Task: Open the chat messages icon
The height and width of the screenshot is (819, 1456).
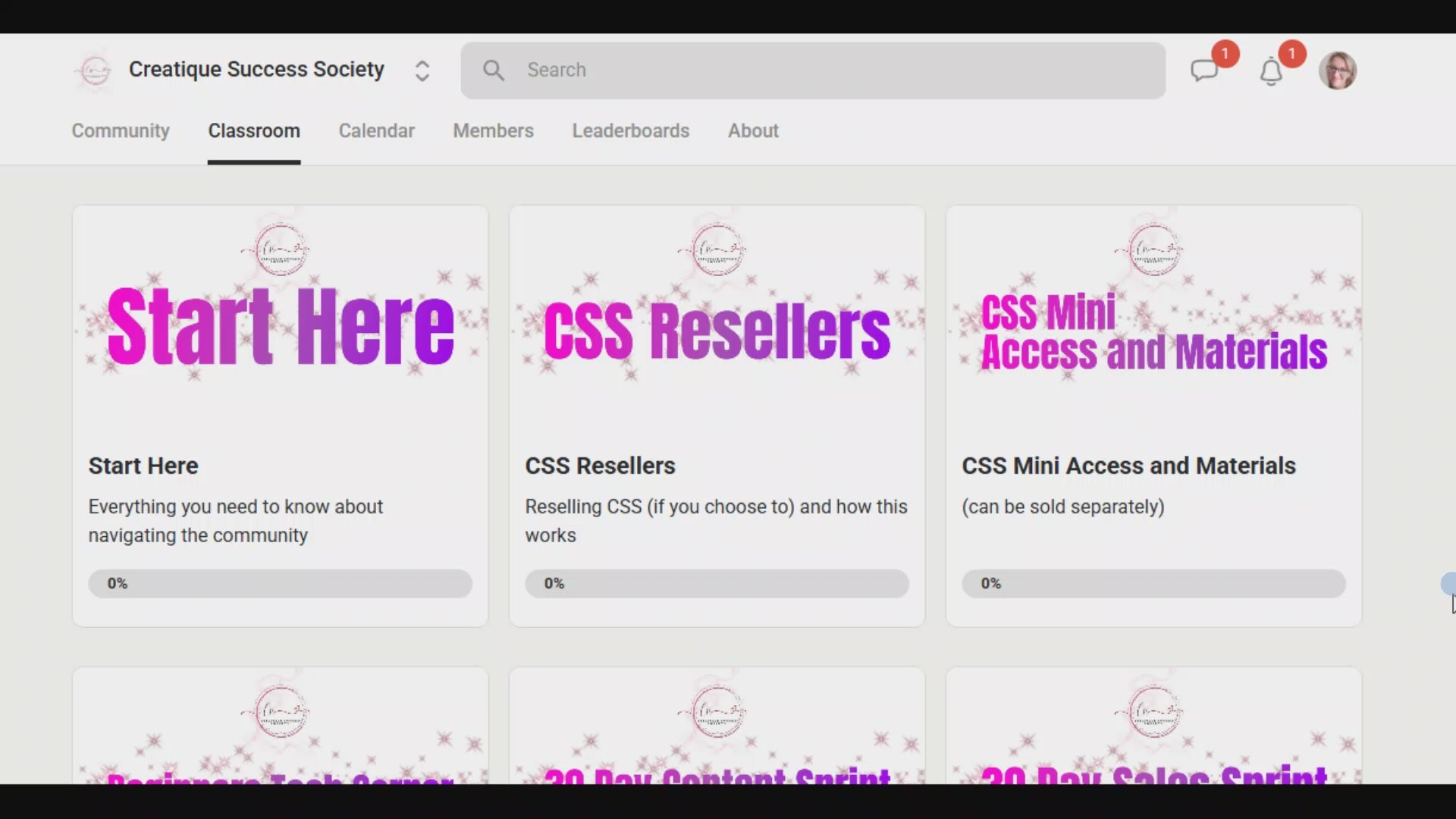Action: (x=1204, y=71)
